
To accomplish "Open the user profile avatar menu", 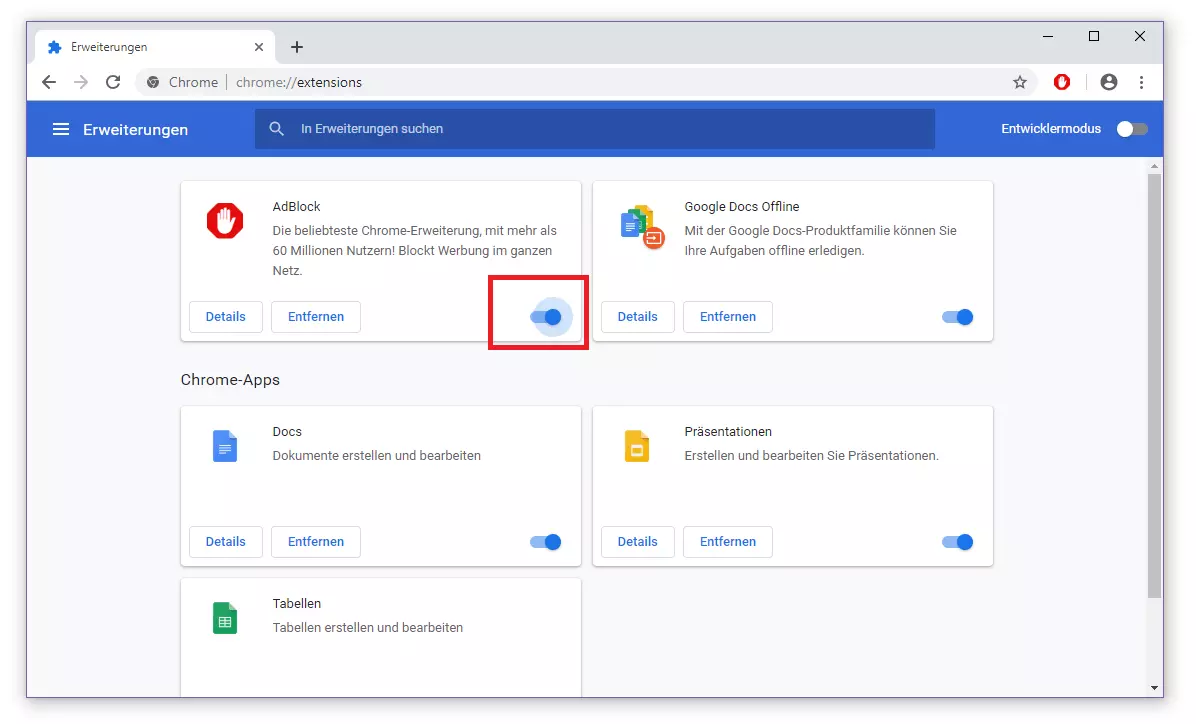I will pyautogui.click(x=1109, y=82).
